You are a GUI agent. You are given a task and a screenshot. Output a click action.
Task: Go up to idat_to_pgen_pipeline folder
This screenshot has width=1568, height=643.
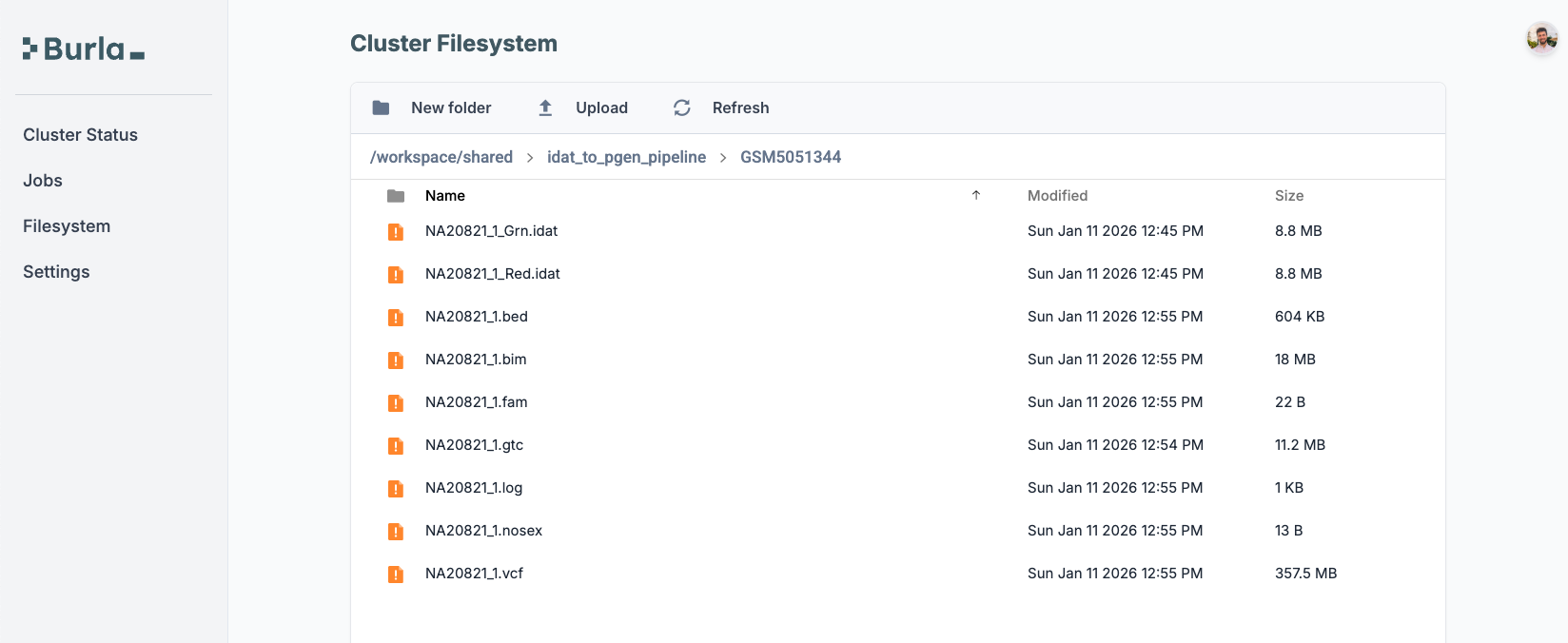point(626,157)
